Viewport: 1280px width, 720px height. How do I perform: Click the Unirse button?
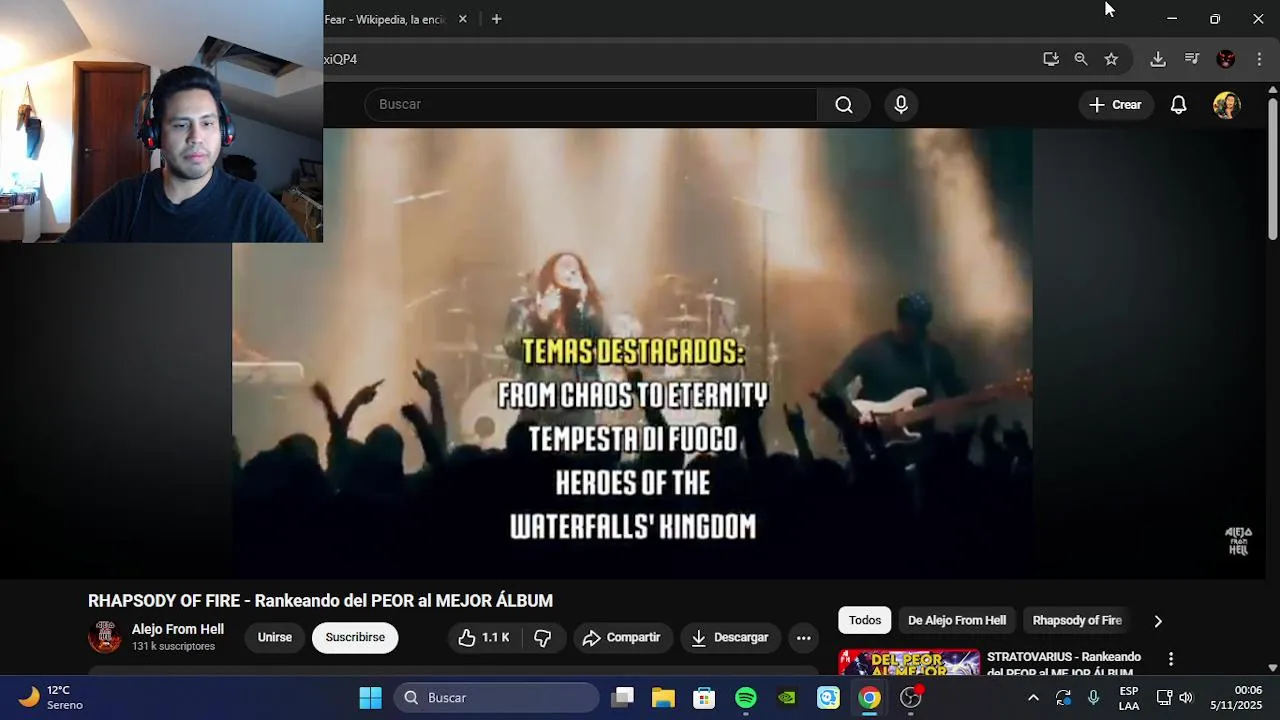(275, 637)
